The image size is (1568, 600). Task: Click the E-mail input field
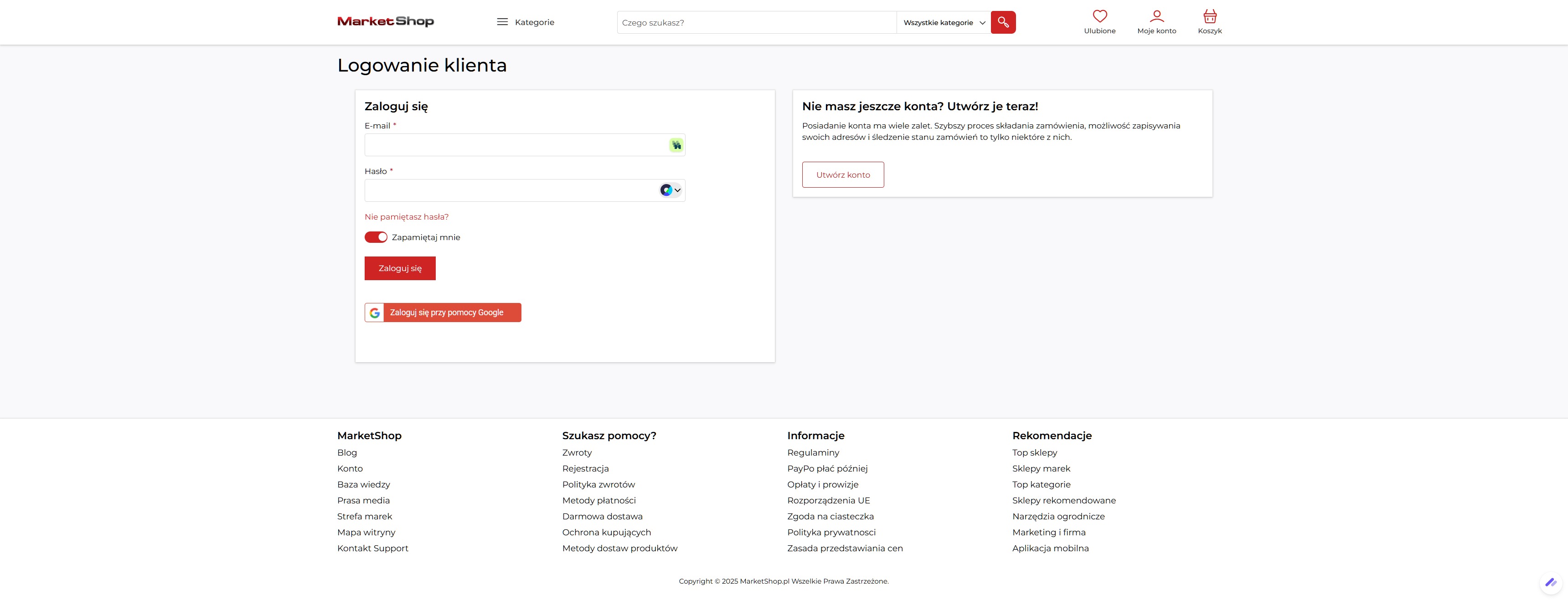point(514,145)
